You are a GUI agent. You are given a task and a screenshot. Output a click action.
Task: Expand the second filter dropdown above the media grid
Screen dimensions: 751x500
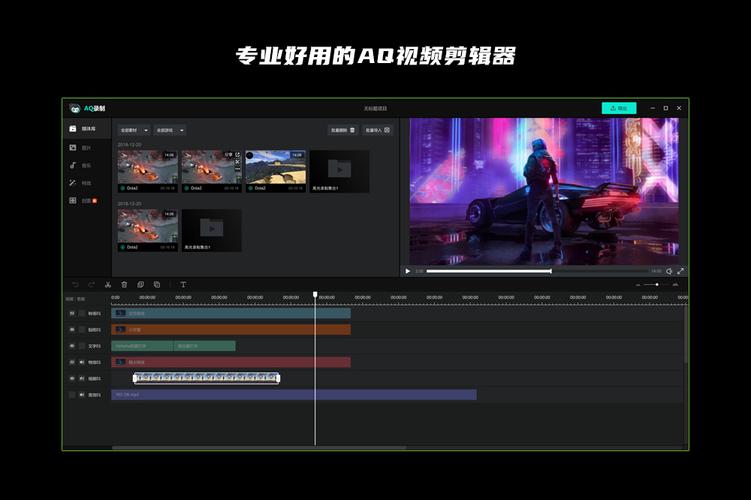(170, 130)
